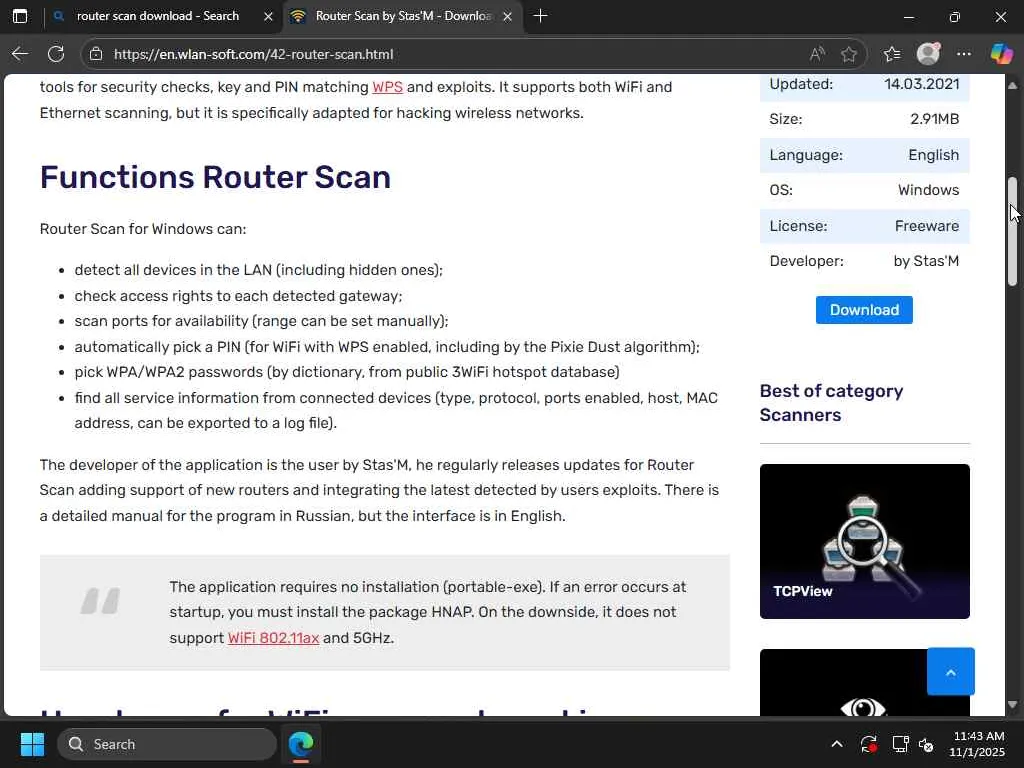Show hidden system tray icons
The width and height of the screenshot is (1024, 768).
pyautogui.click(x=837, y=744)
